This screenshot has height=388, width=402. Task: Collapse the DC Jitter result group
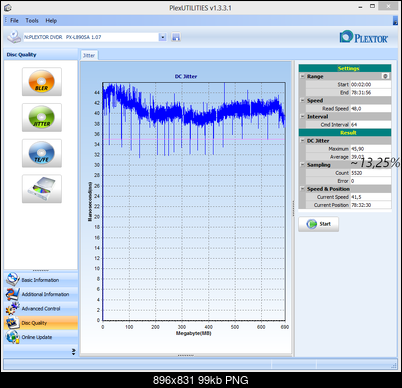point(302,141)
